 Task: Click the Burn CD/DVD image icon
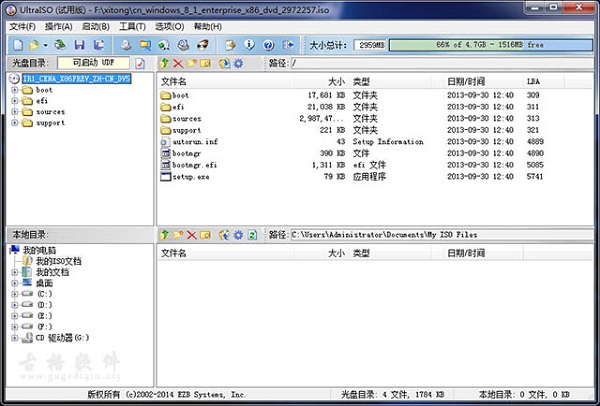pyautogui.click(x=203, y=45)
